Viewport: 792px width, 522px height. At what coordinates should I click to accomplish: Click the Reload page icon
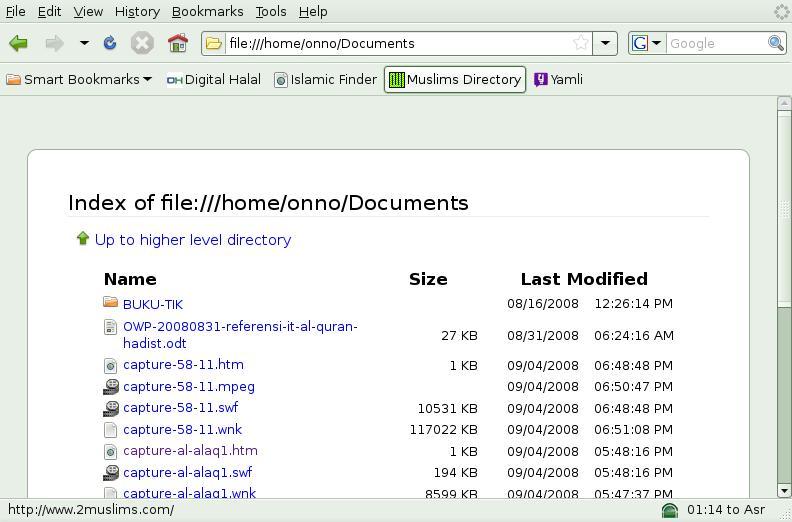[110, 43]
